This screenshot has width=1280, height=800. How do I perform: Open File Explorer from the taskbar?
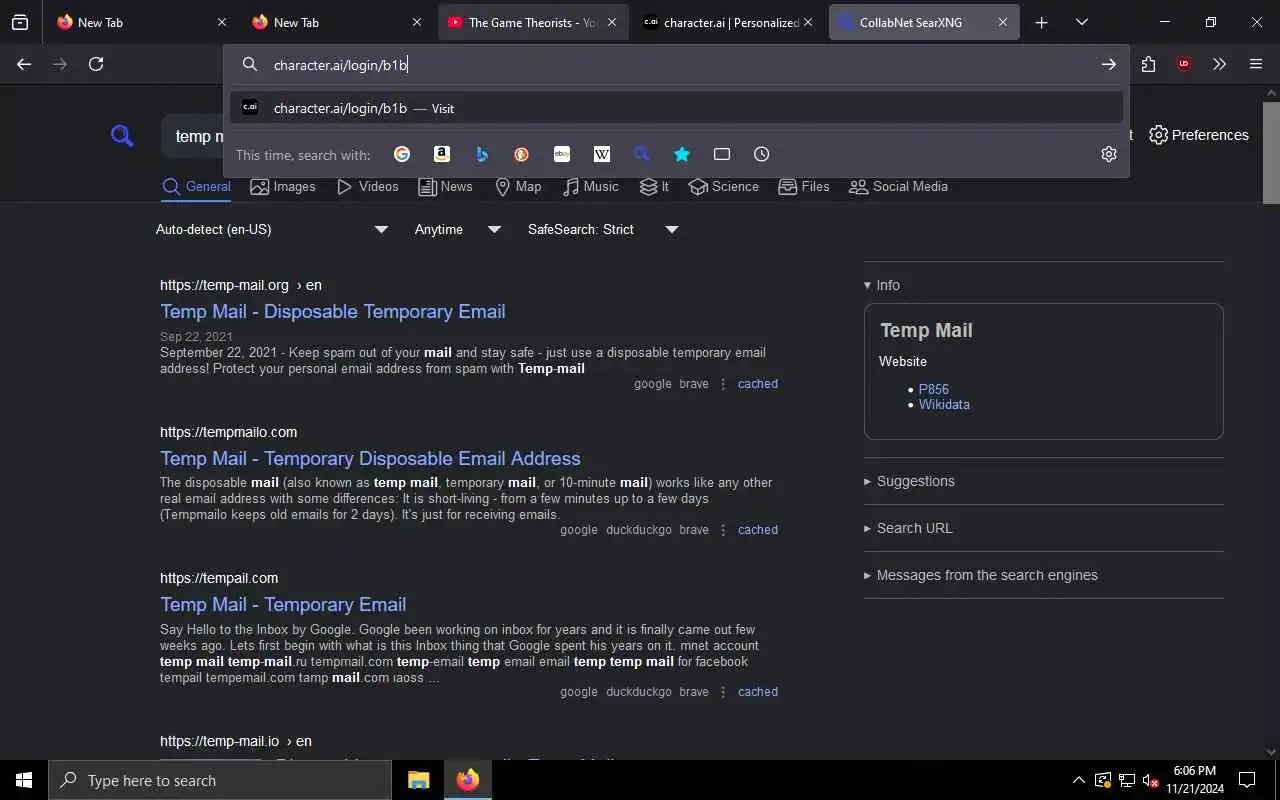418,780
